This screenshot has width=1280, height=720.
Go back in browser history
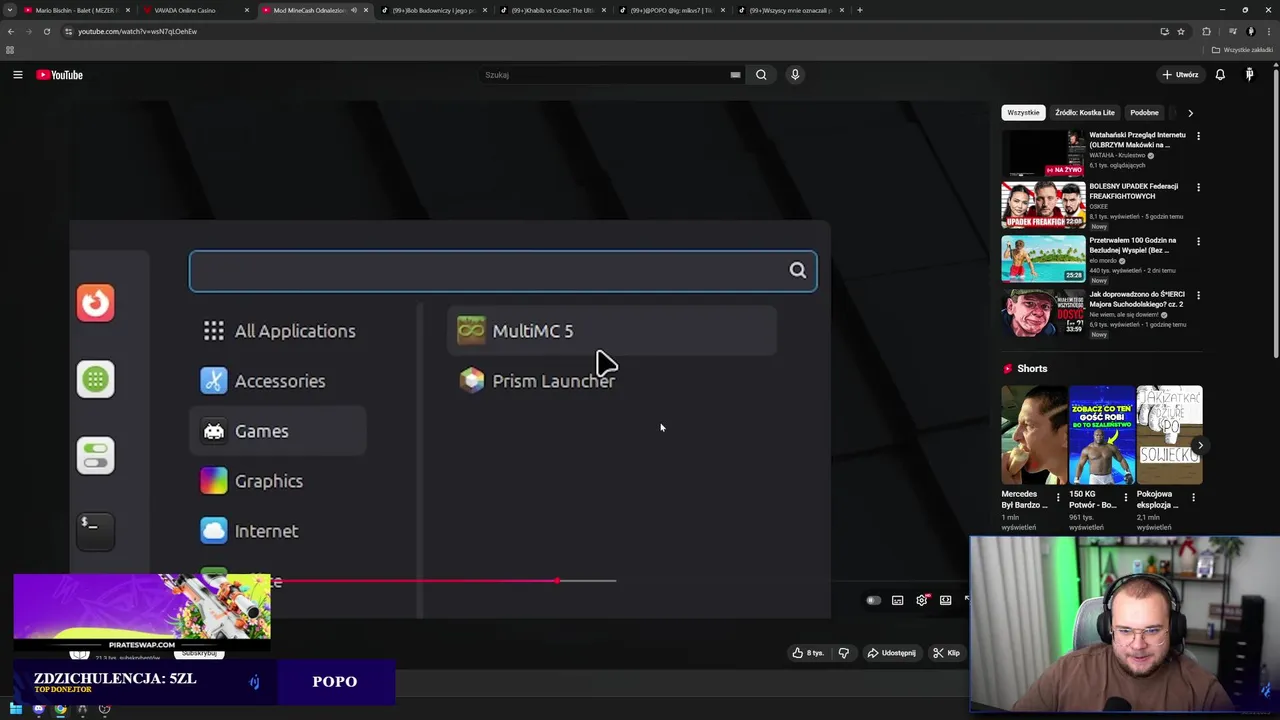click(11, 31)
